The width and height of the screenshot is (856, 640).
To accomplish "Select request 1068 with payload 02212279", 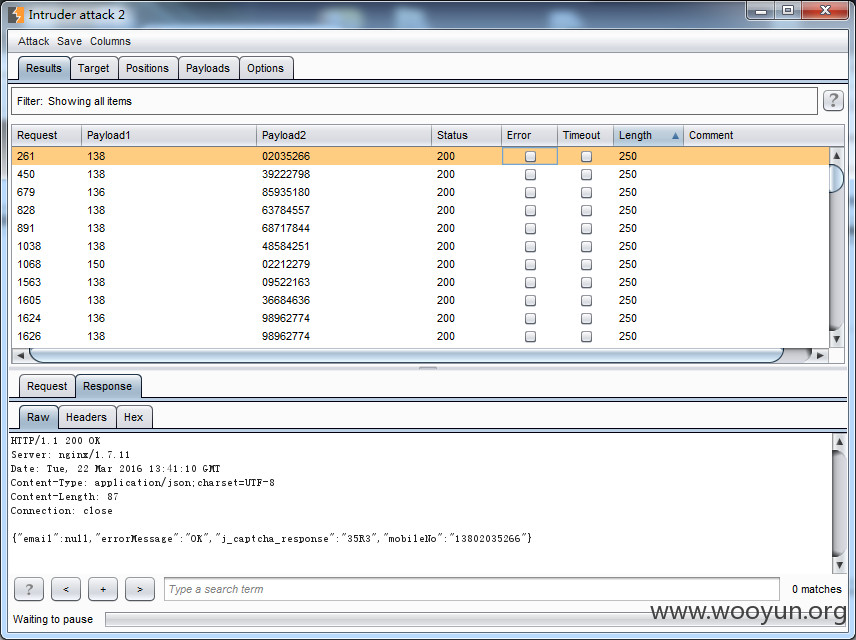I will tap(420, 264).
